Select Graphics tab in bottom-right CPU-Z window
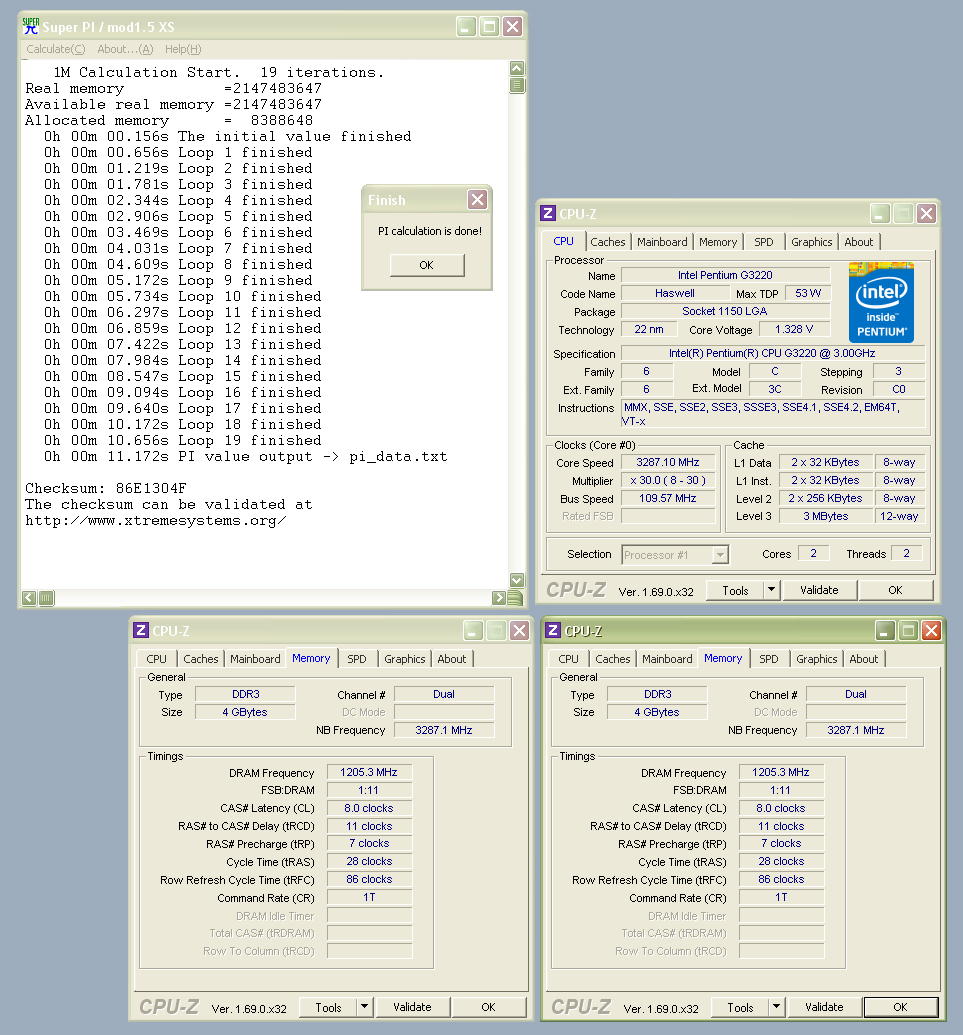The image size is (963, 1035). click(816, 659)
